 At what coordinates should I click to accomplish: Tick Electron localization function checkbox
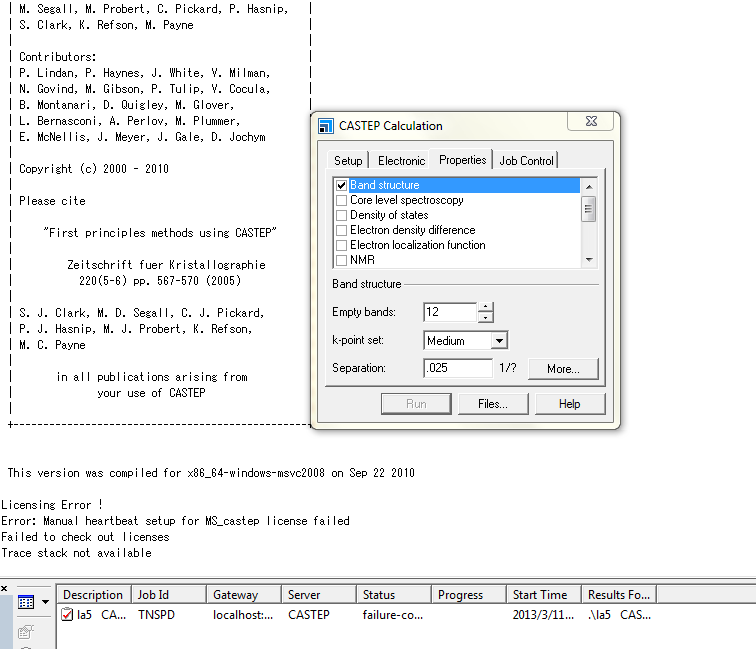tap(341, 245)
